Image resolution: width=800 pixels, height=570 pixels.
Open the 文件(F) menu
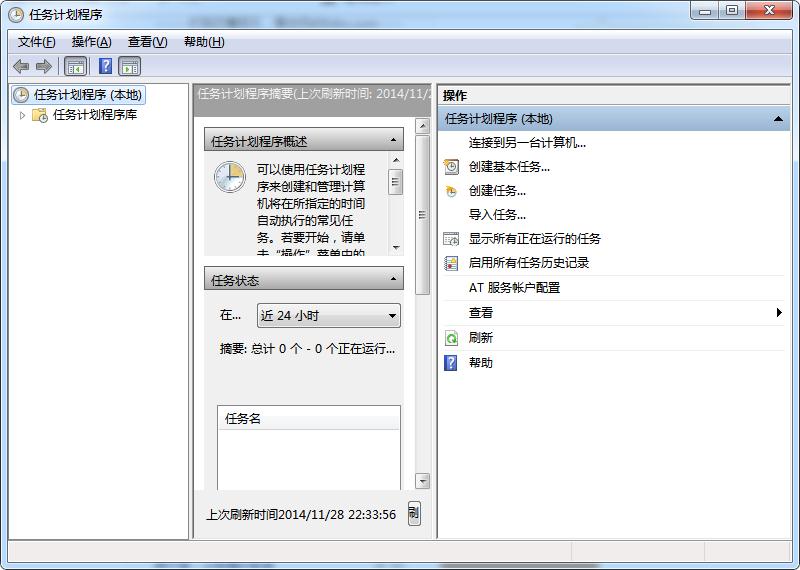pos(36,42)
